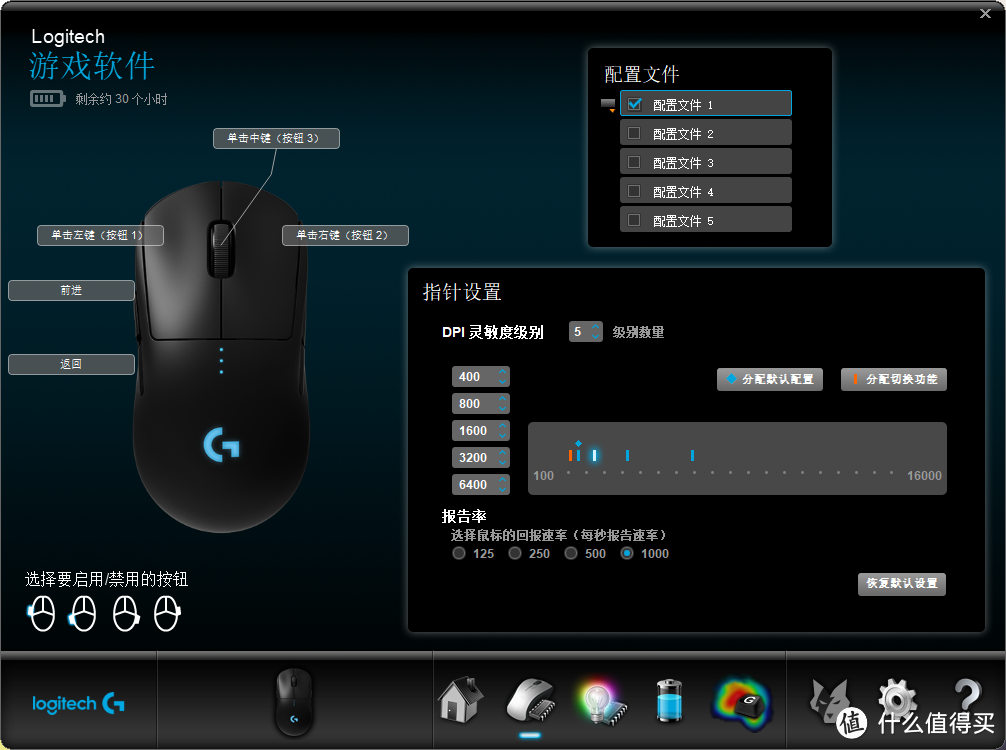Click the profile computer storage icon

coord(608,105)
